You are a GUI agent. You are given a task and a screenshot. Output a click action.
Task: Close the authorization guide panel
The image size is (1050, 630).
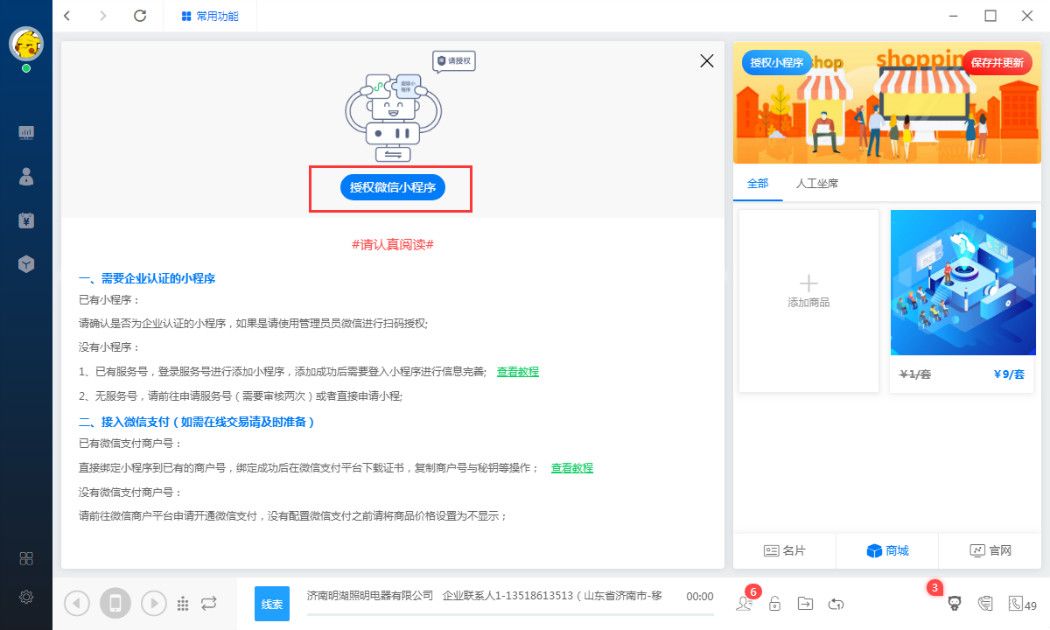(706, 61)
